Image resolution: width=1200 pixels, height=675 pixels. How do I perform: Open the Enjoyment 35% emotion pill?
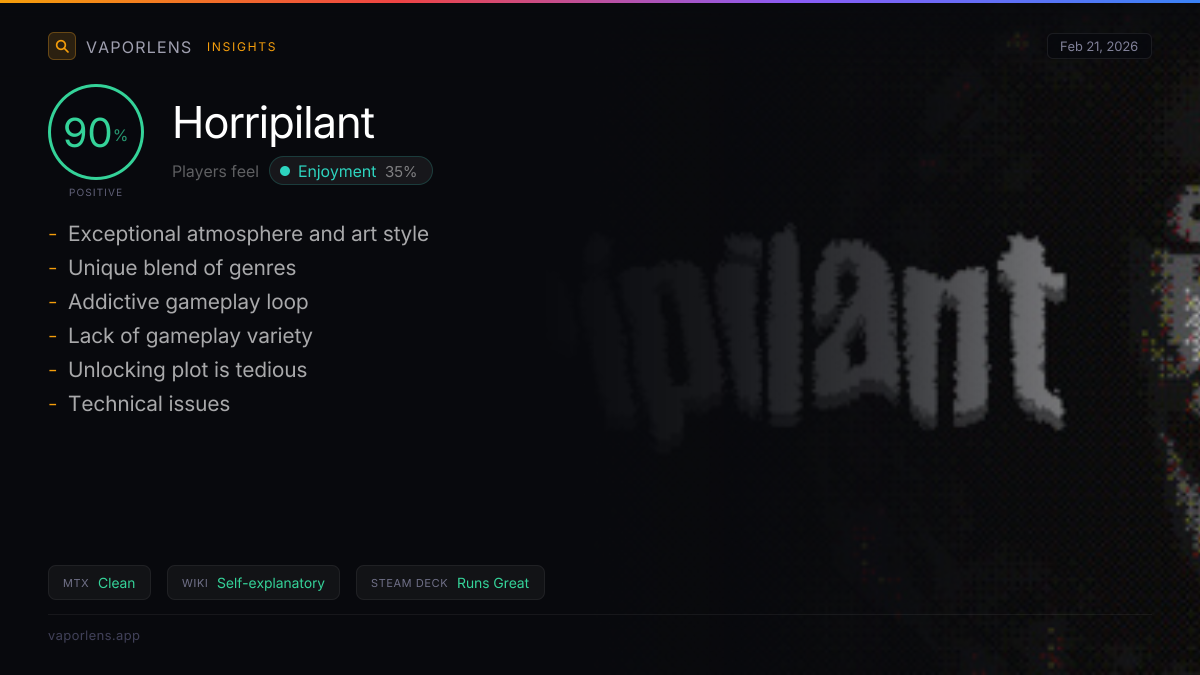(351, 171)
